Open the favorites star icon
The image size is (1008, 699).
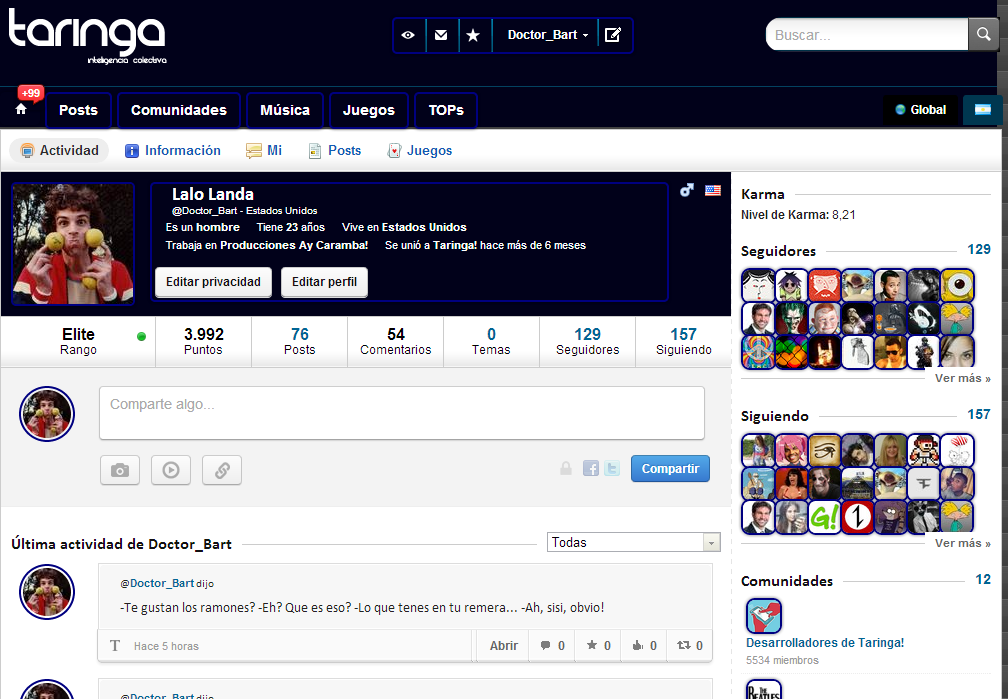pos(473,35)
